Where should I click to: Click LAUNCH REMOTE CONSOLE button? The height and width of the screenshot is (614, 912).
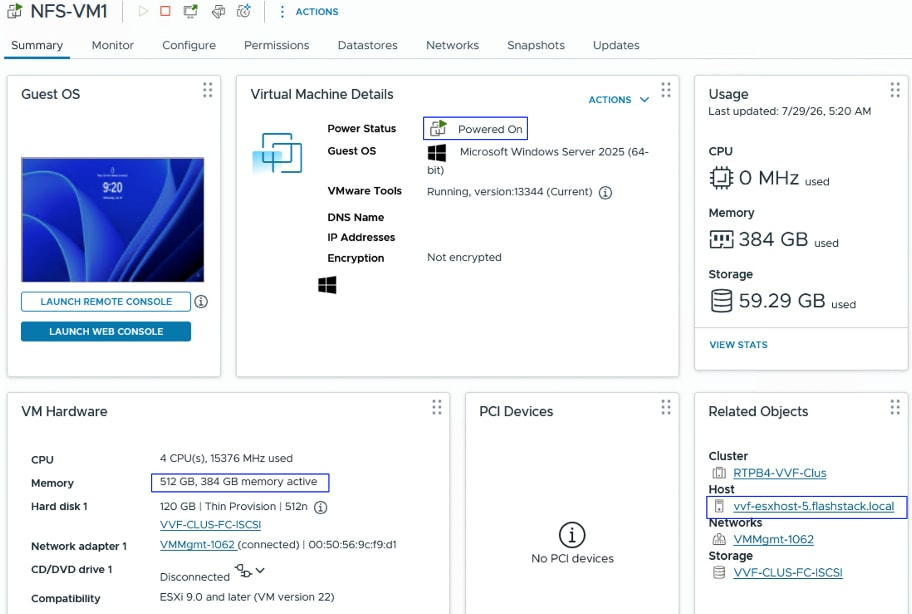pyautogui.click(x=106, y=302)
